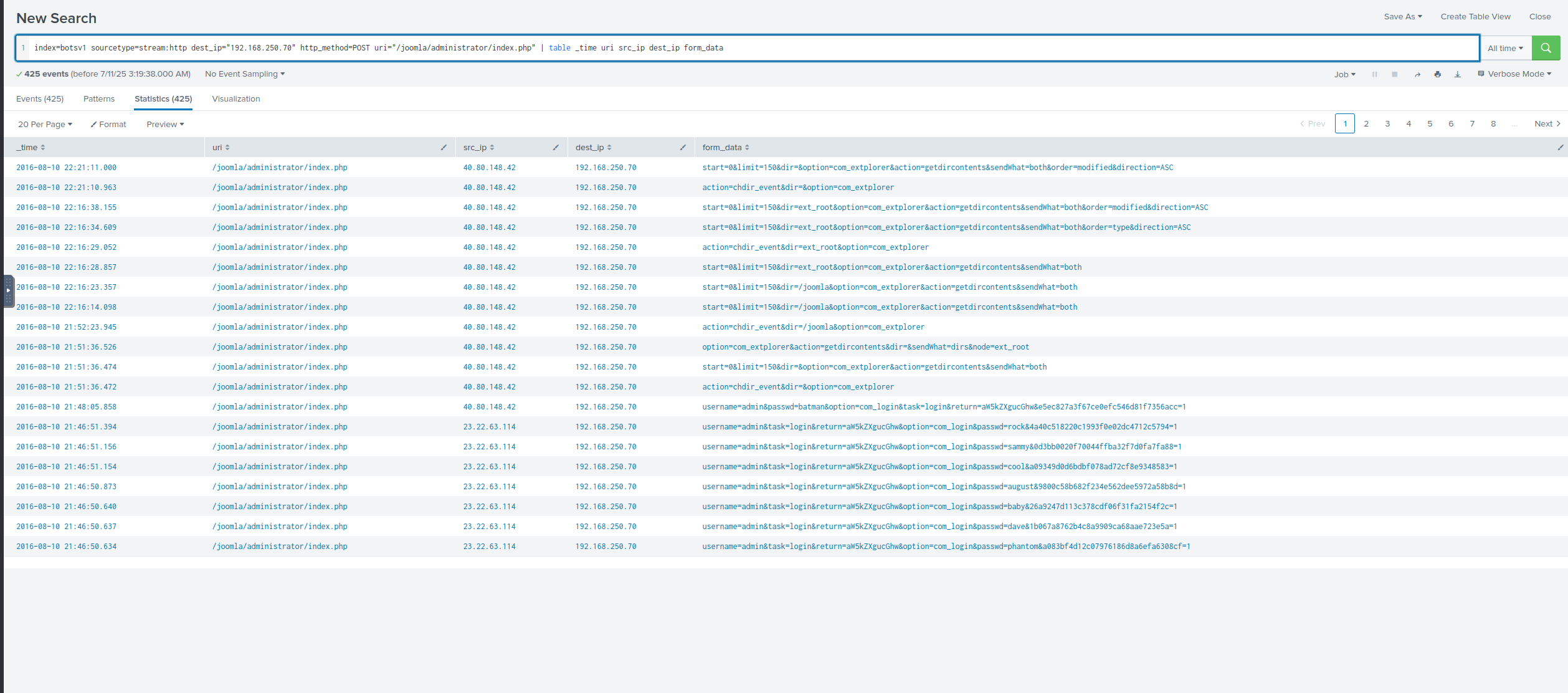Click form_data containing passwd=august

point(944,487)
